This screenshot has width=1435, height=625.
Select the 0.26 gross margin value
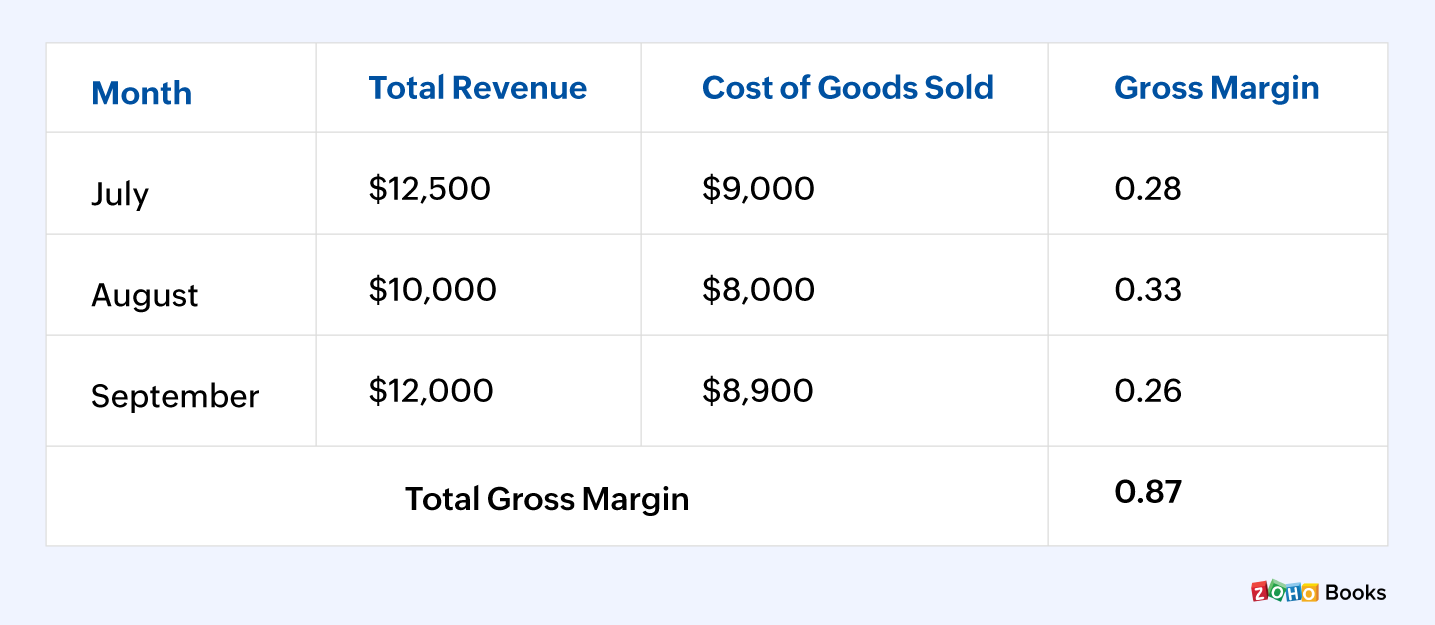pos(1147,391)
